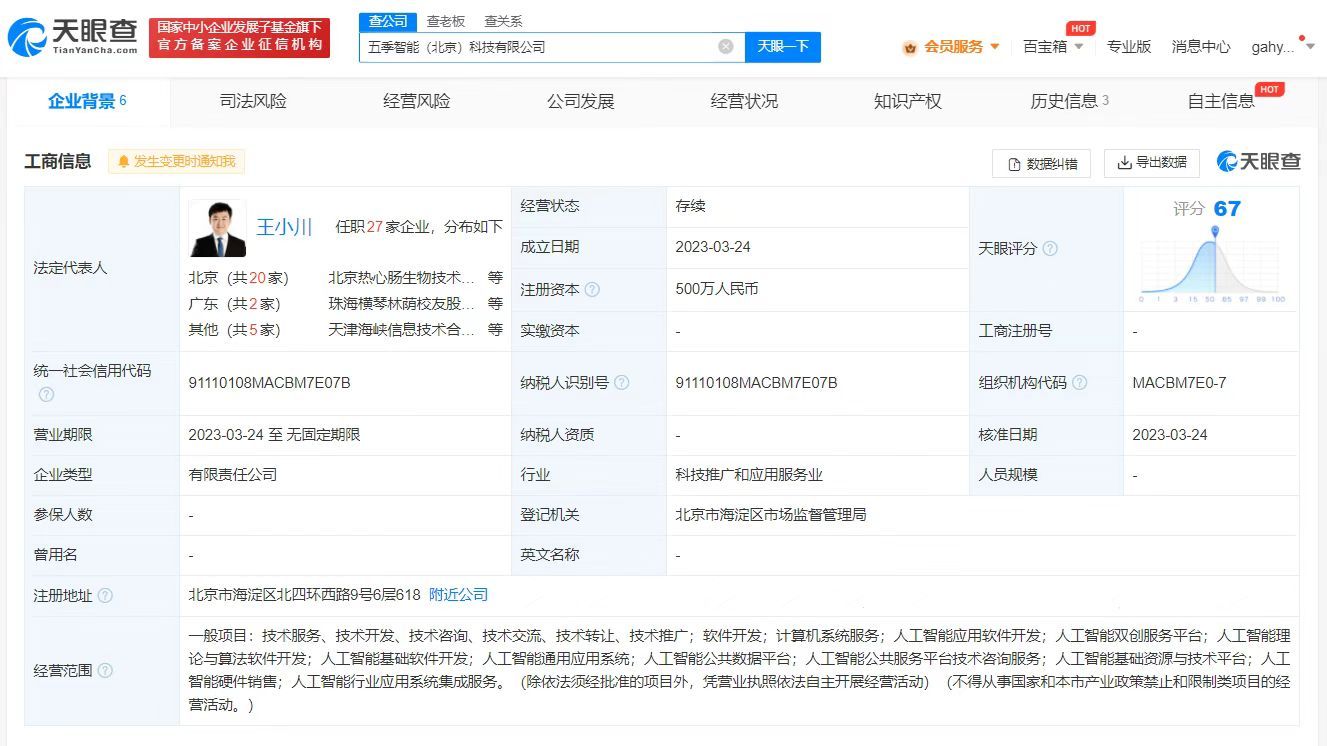Click the VIP crown icon beside 会员服务
This screenshot has width=1327, height=746.
pyautogui.click(x=910, y=47)
